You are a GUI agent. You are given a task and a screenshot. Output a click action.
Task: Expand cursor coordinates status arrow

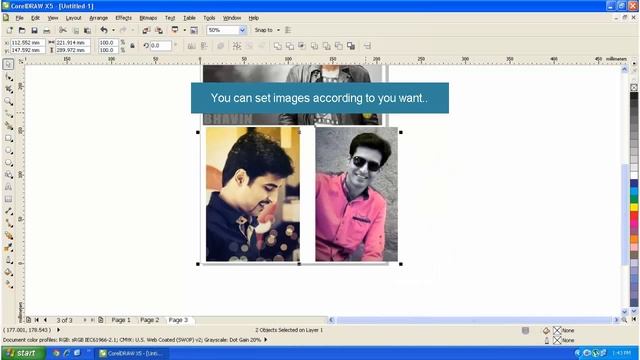click(x=58, y=330)
